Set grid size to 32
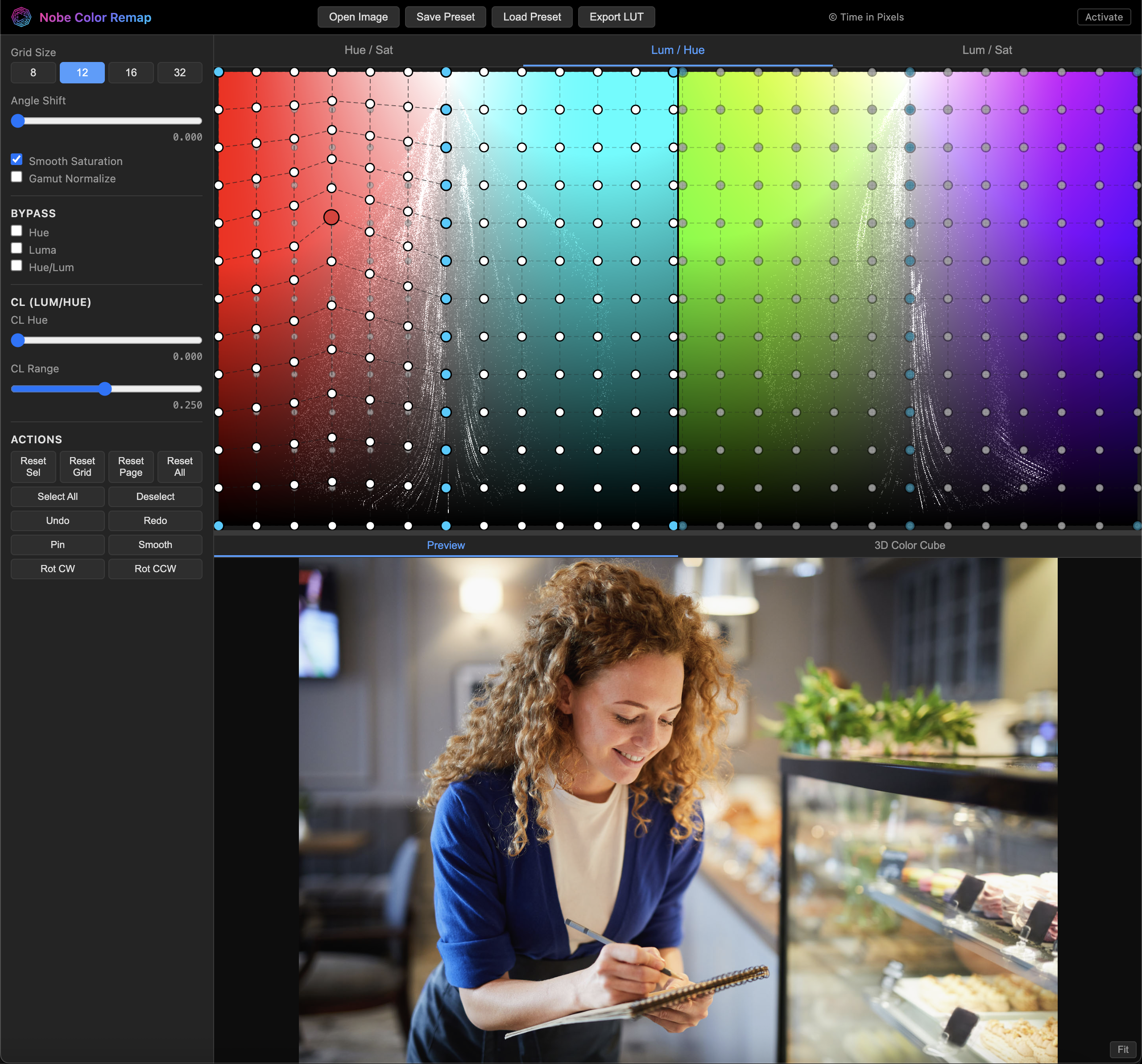The image size is (1142, 1064). [180, 72]
